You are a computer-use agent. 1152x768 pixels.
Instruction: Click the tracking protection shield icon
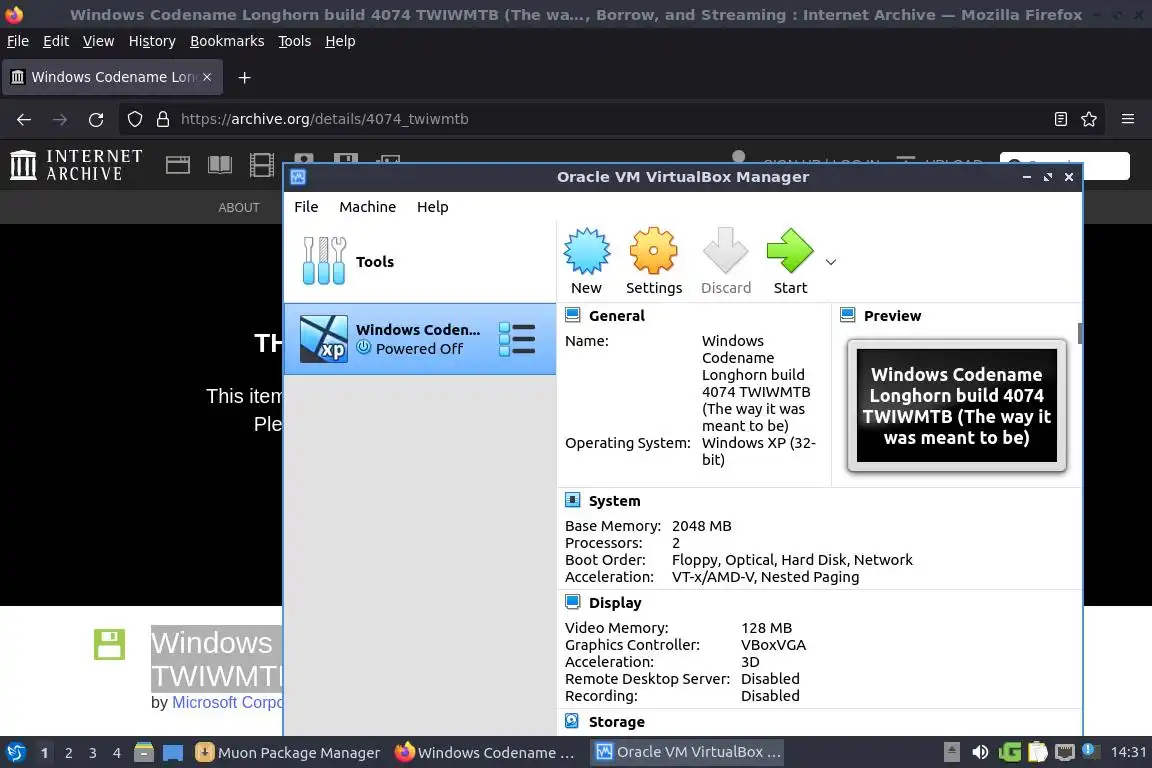point(134,119)
